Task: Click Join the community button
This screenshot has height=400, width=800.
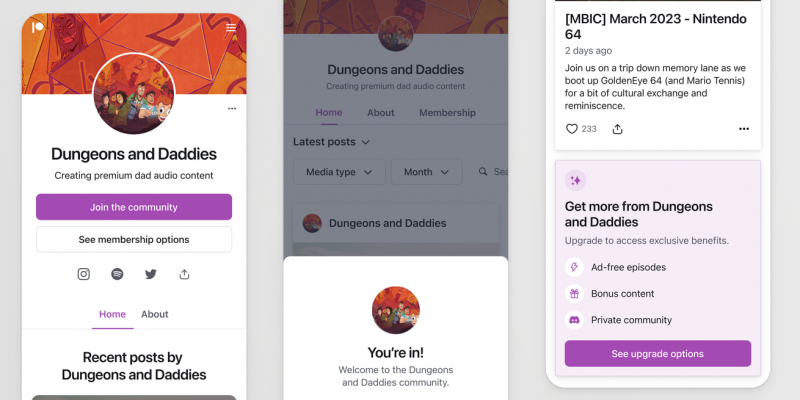Action: [x=134, y=207]
